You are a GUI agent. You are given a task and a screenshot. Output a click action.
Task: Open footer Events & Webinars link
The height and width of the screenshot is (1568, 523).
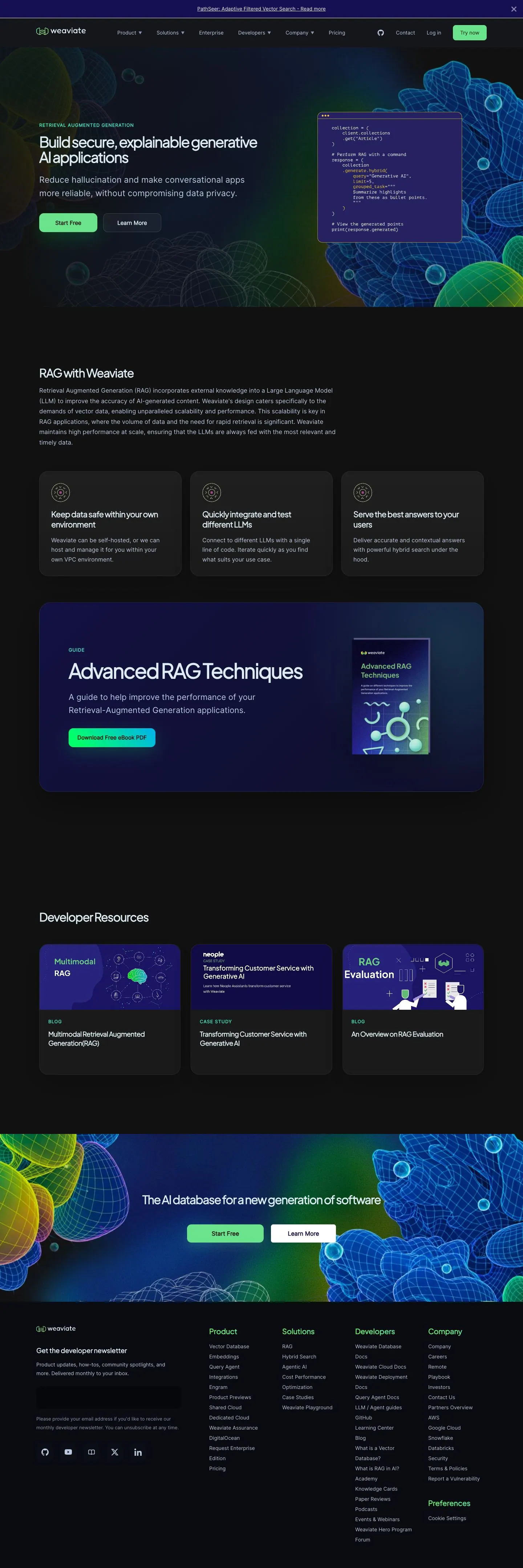click(x=377, y=1519)
